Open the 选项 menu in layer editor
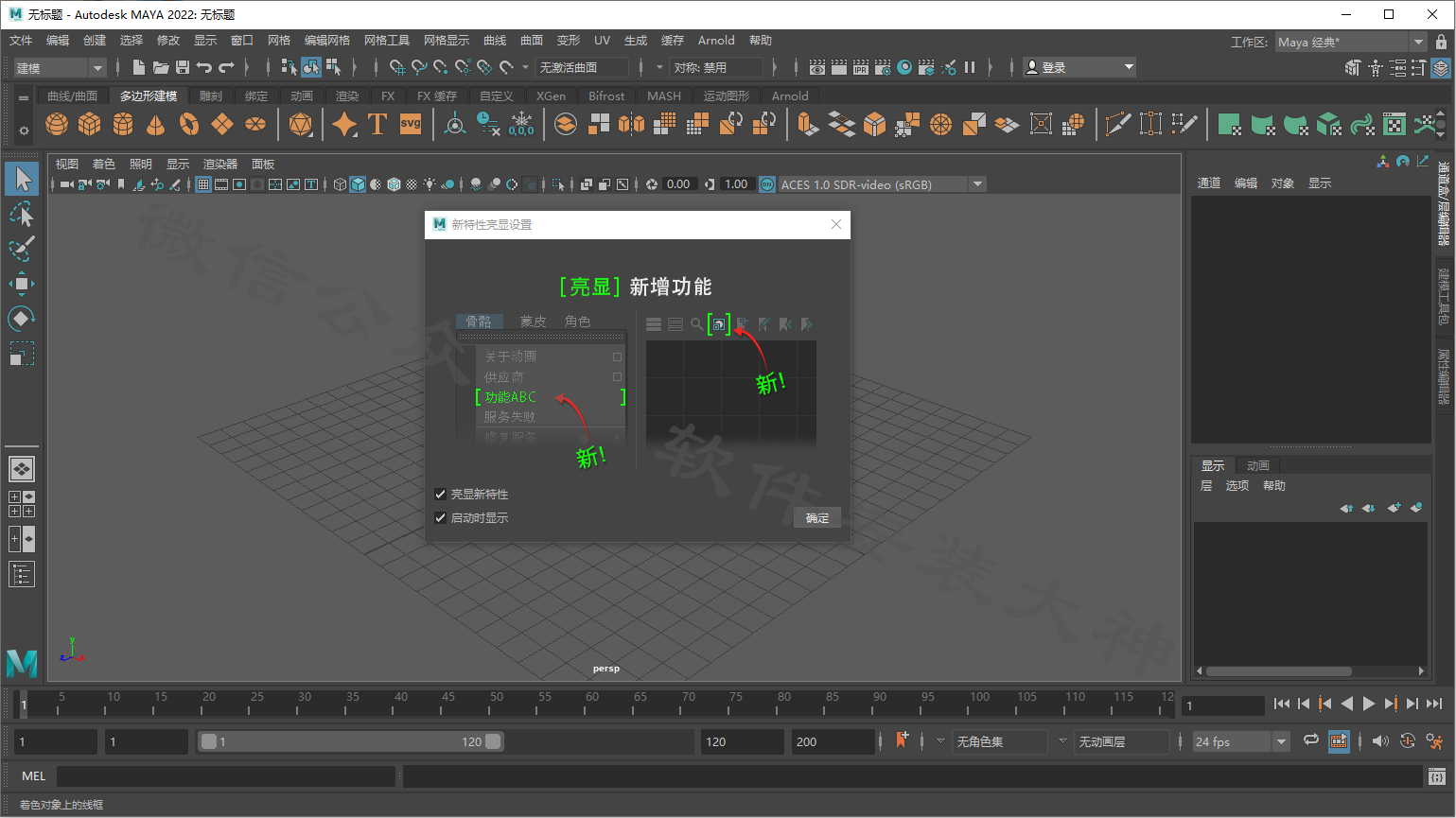This screenshot has height=818, width=1456. (x=1237, y=485)
